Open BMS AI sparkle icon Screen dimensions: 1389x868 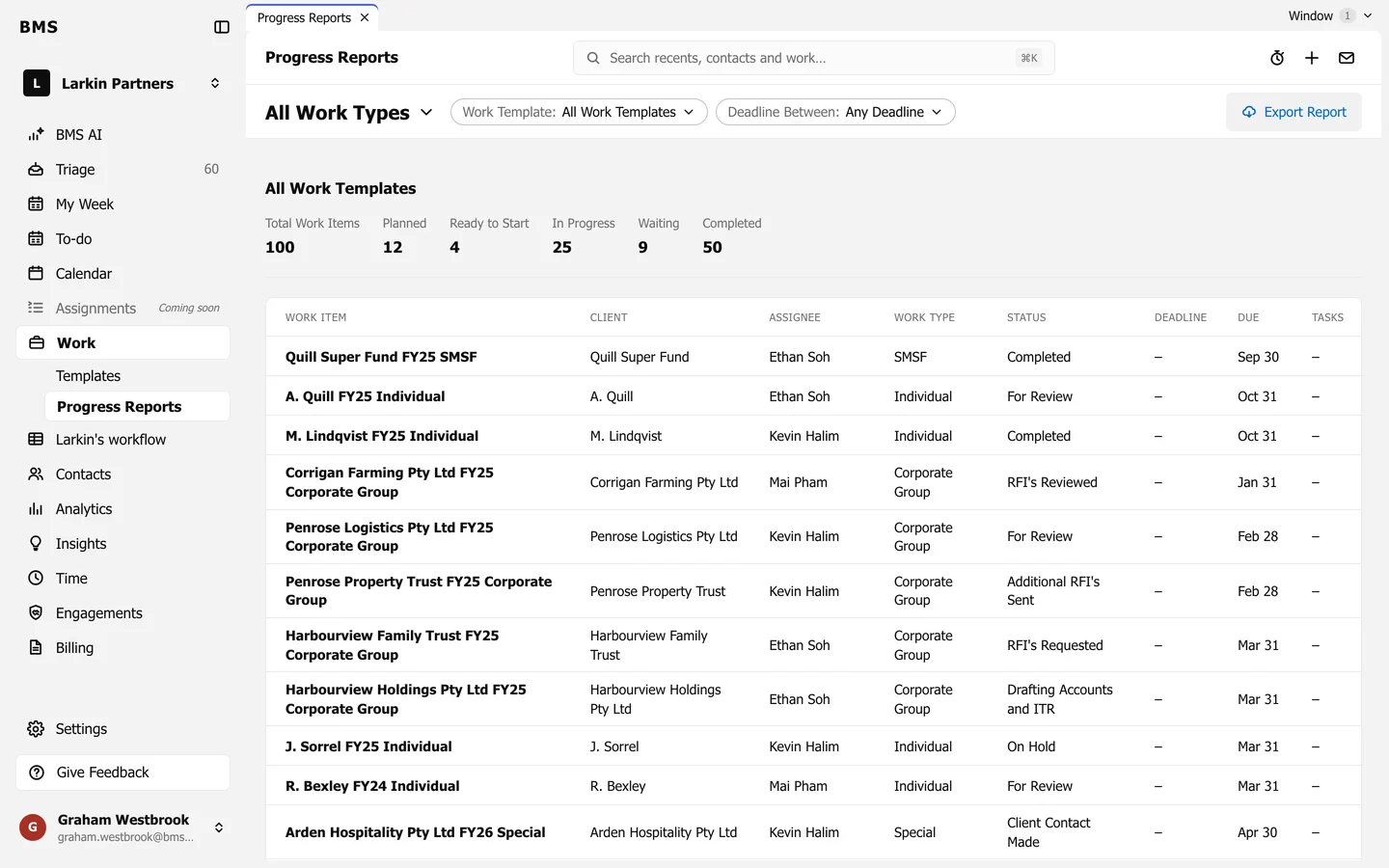(x=36, y=135)
